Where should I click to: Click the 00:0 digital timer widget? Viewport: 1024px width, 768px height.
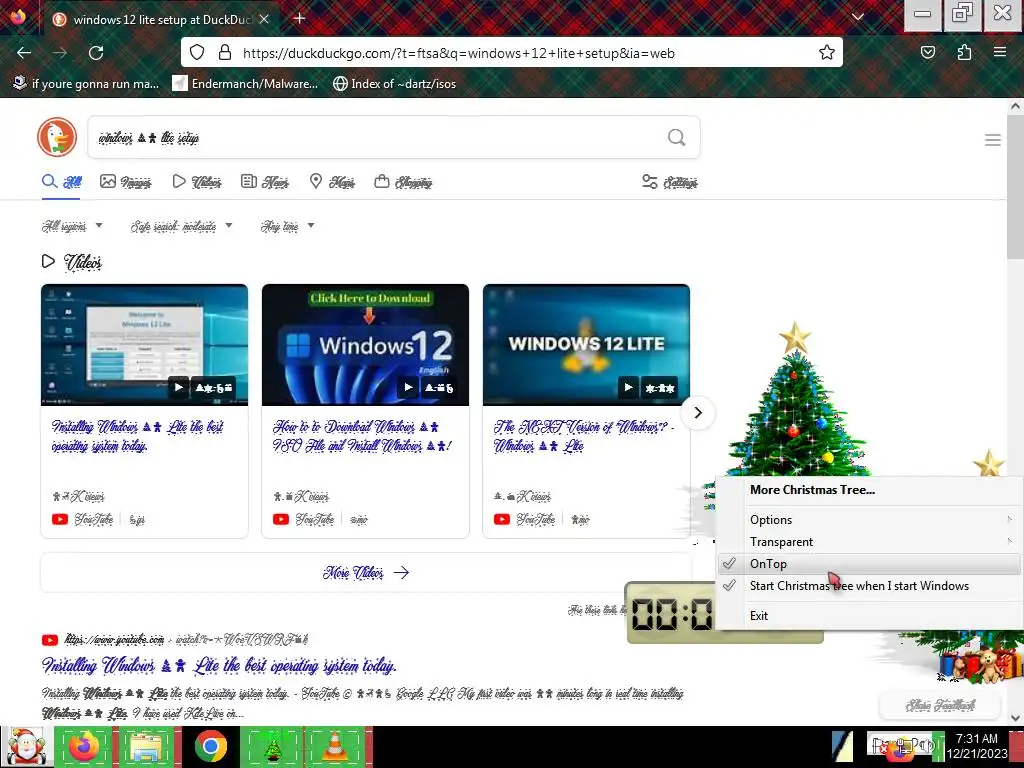(671, 614)
